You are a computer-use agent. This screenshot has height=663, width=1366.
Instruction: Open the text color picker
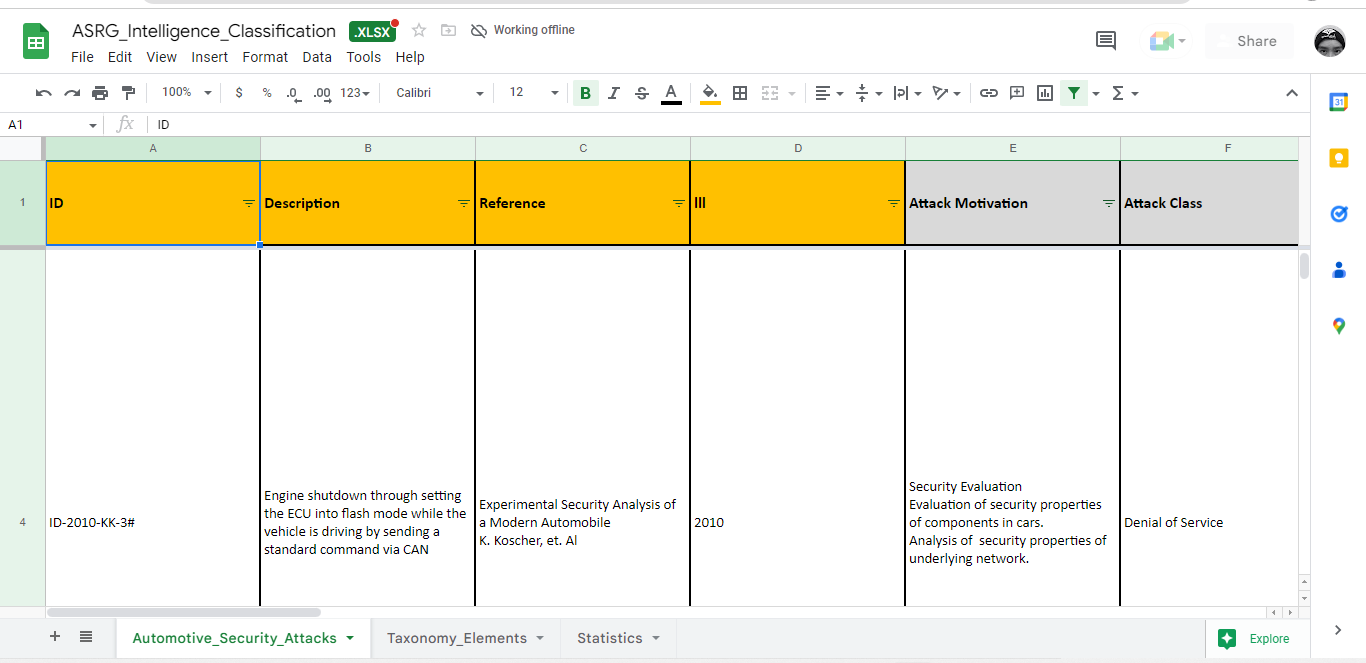671,93
